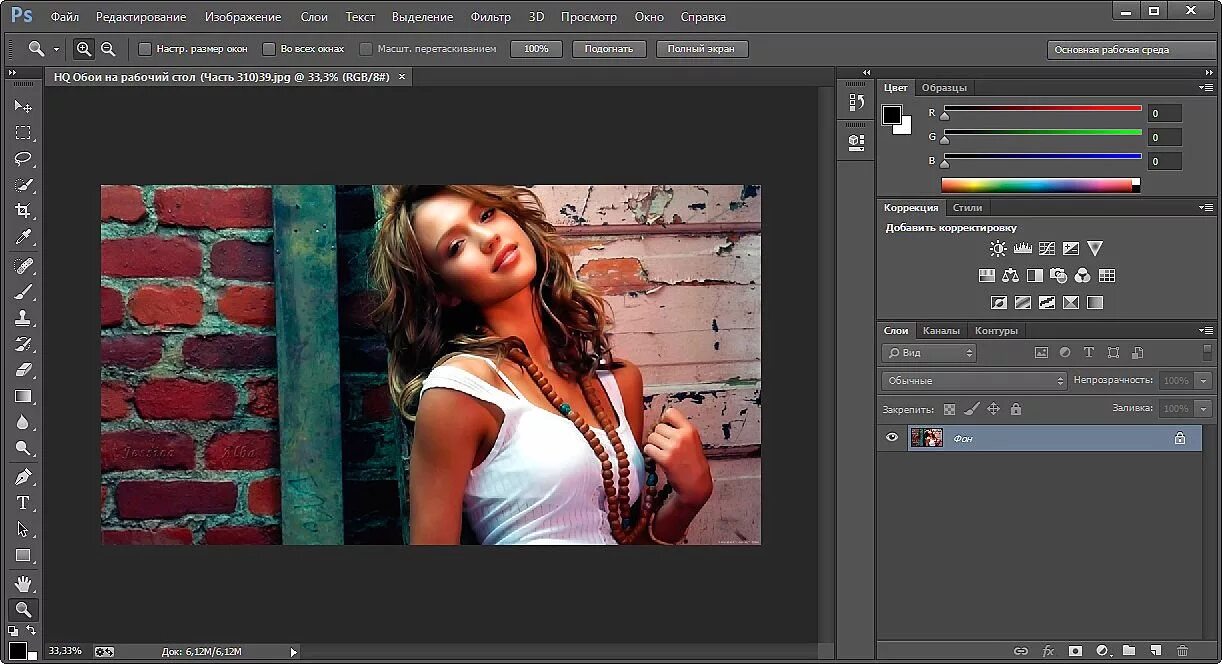Select the Rectangular Marquee tool
Screen dimensions: 1222x664
23,132
